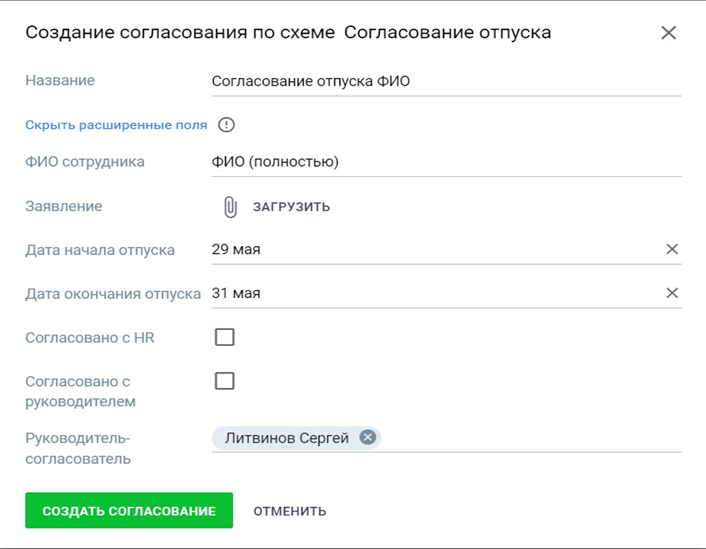Click the paperclip attachment icon
This screenshot has width=706, height=549.
tap(230, 207)
